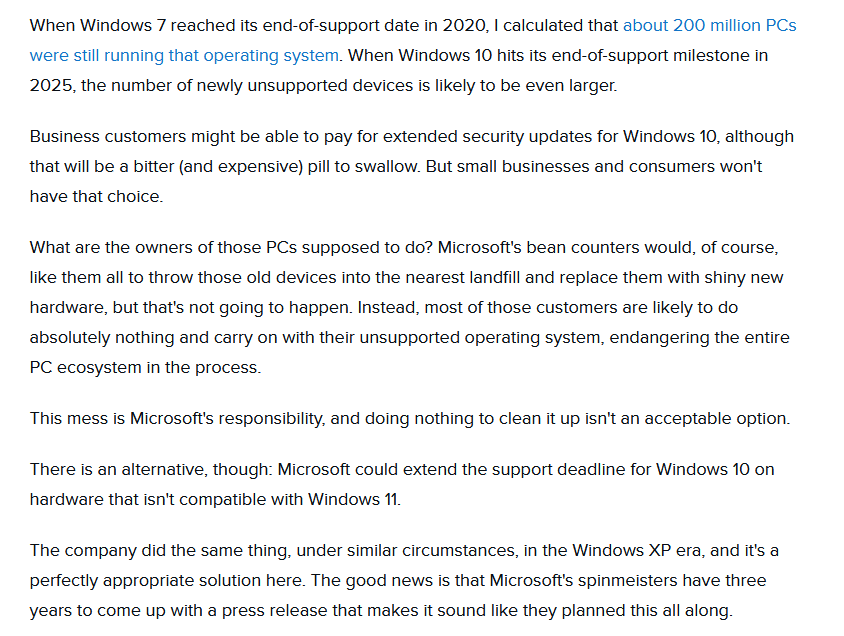This screenshot has width=844, height=636.
Task: Open the "about 200 million PCs" link
Action: (x=709, y=25)
